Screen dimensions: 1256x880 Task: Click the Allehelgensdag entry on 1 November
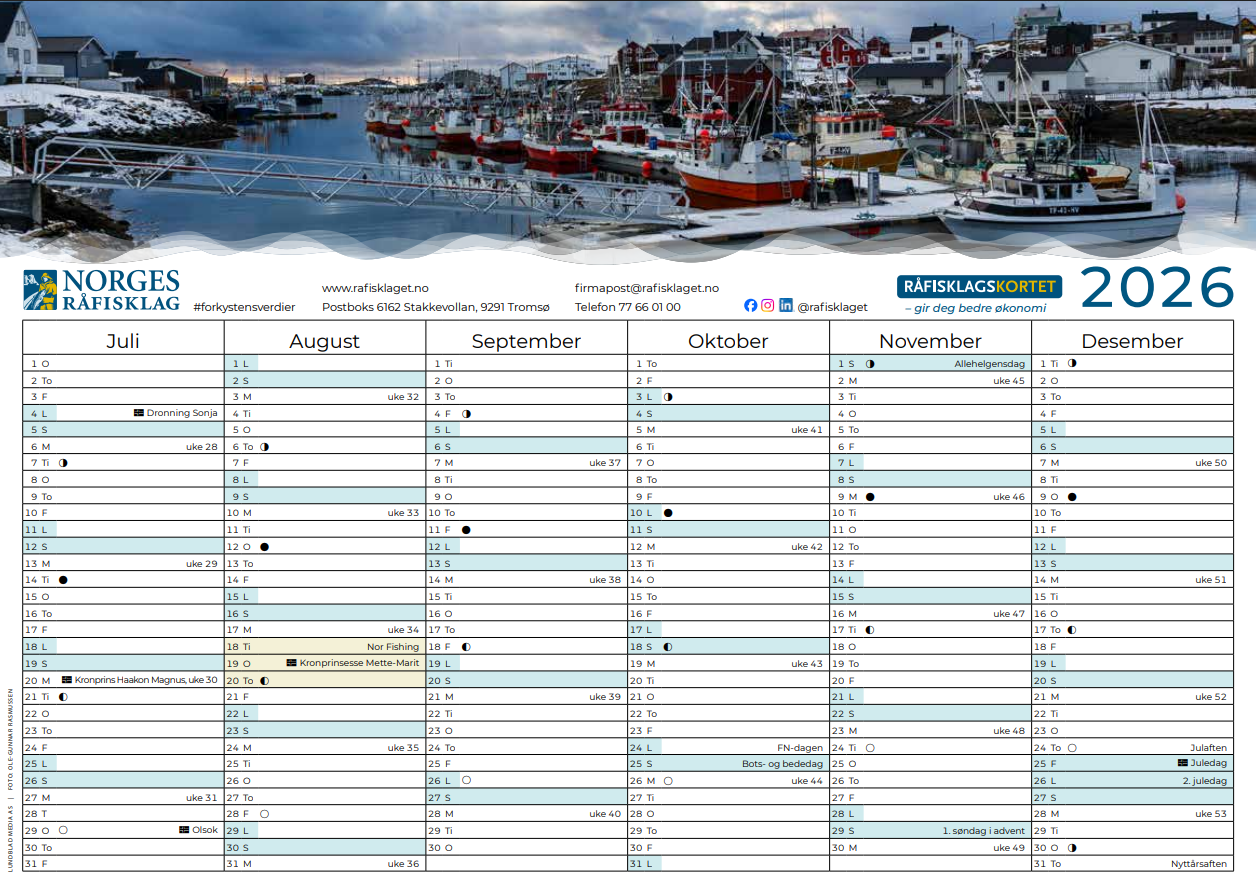pos(989,364)
